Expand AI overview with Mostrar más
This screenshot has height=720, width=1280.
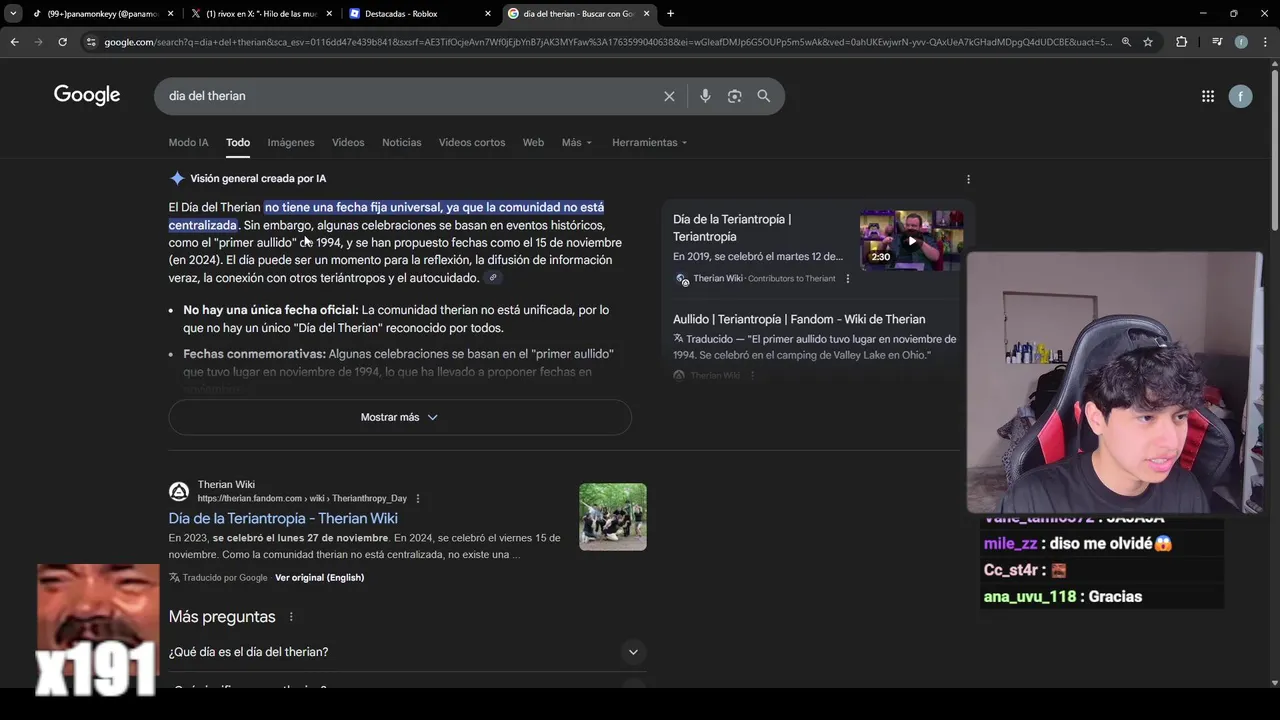tap(400, 417)
